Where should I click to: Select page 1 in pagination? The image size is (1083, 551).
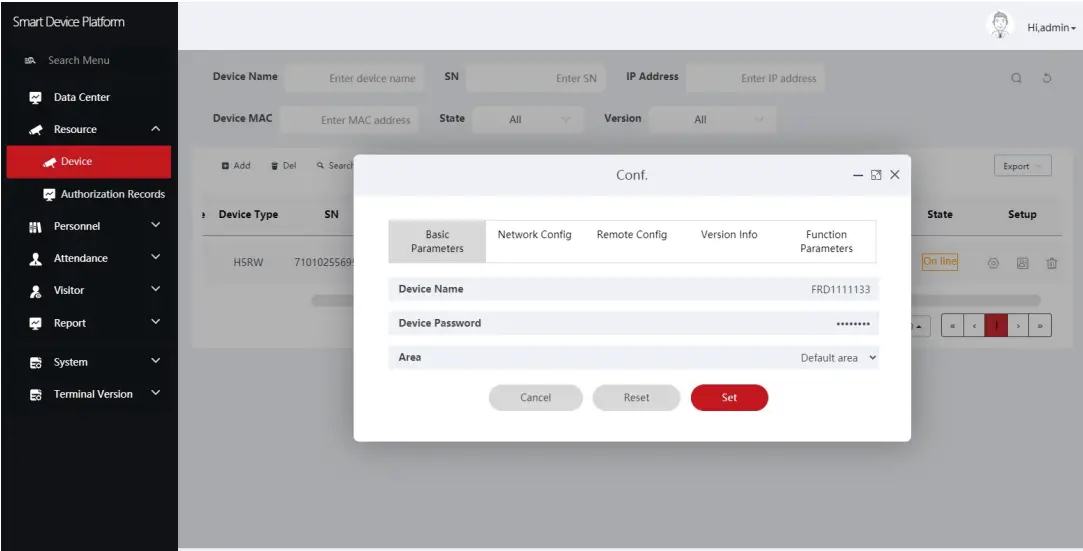[x=996, y=325]
